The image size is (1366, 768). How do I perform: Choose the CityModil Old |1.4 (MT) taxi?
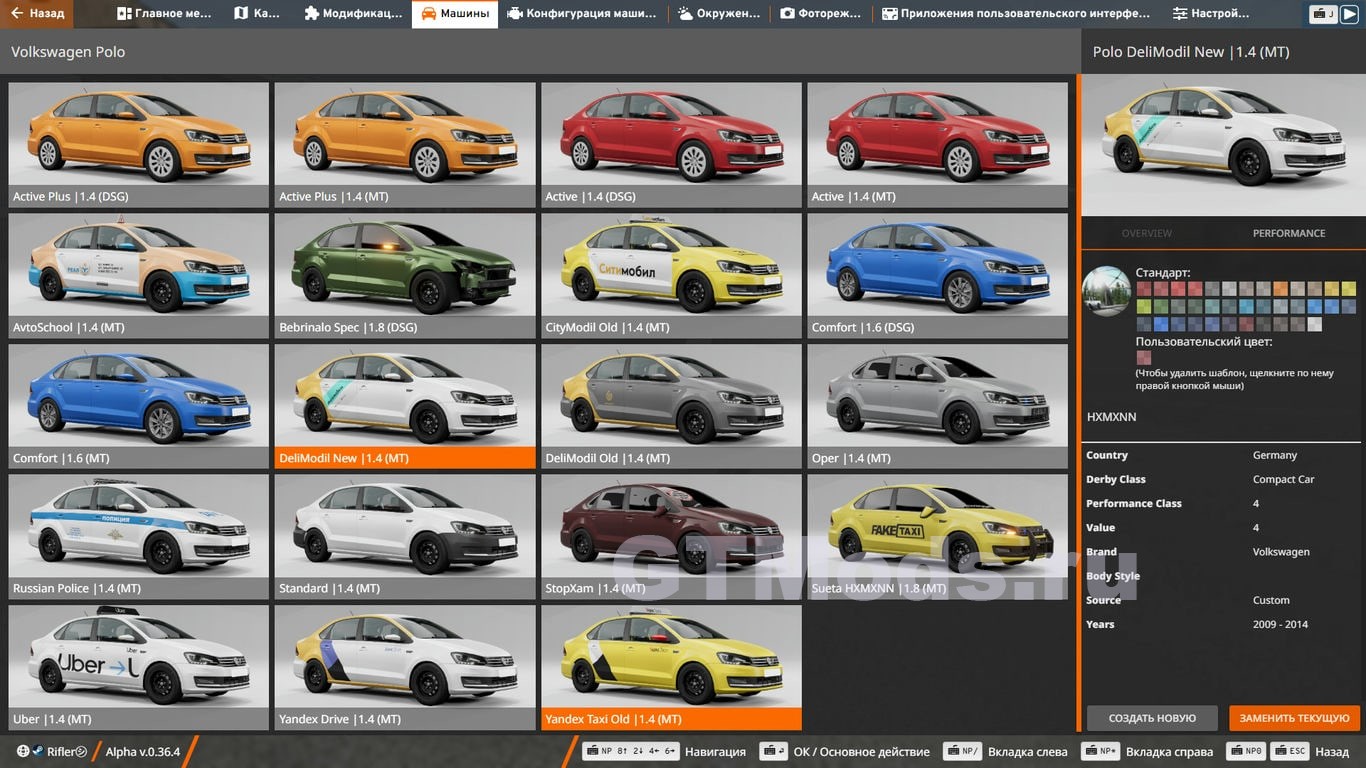pos(671,275)
